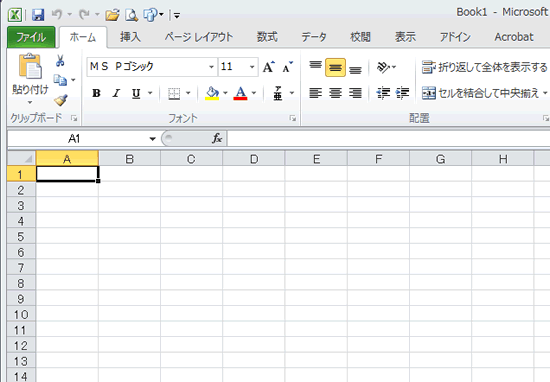550x382 pixels.
Task: Select column D header
Action: click(254, 159)
